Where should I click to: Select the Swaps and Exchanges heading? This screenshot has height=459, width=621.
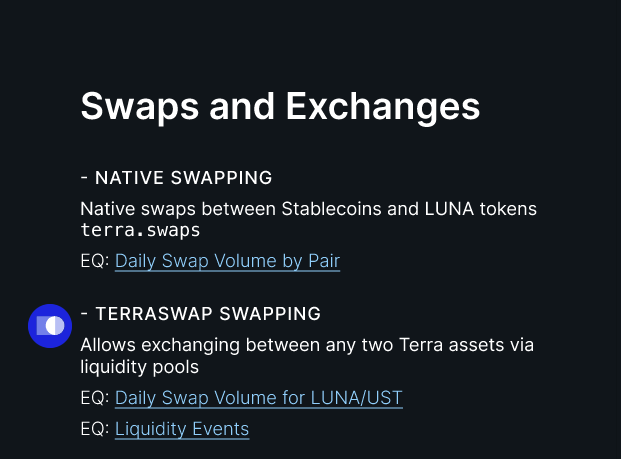(x=280, y=107)
